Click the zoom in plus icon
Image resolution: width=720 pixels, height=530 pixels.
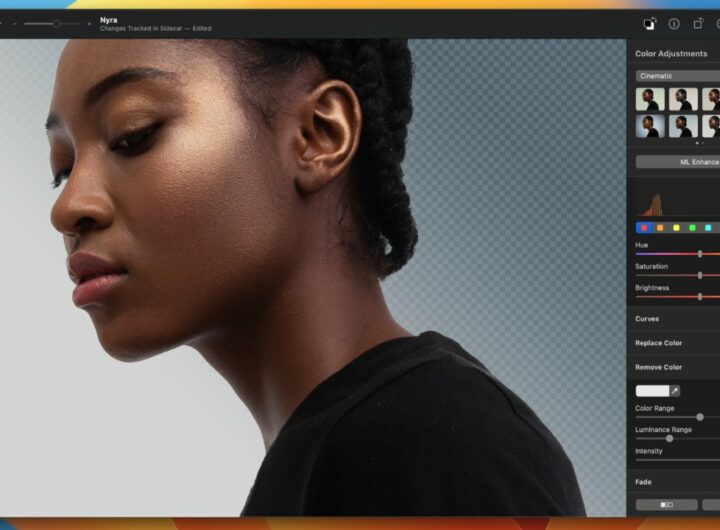(x=89, y=23)
